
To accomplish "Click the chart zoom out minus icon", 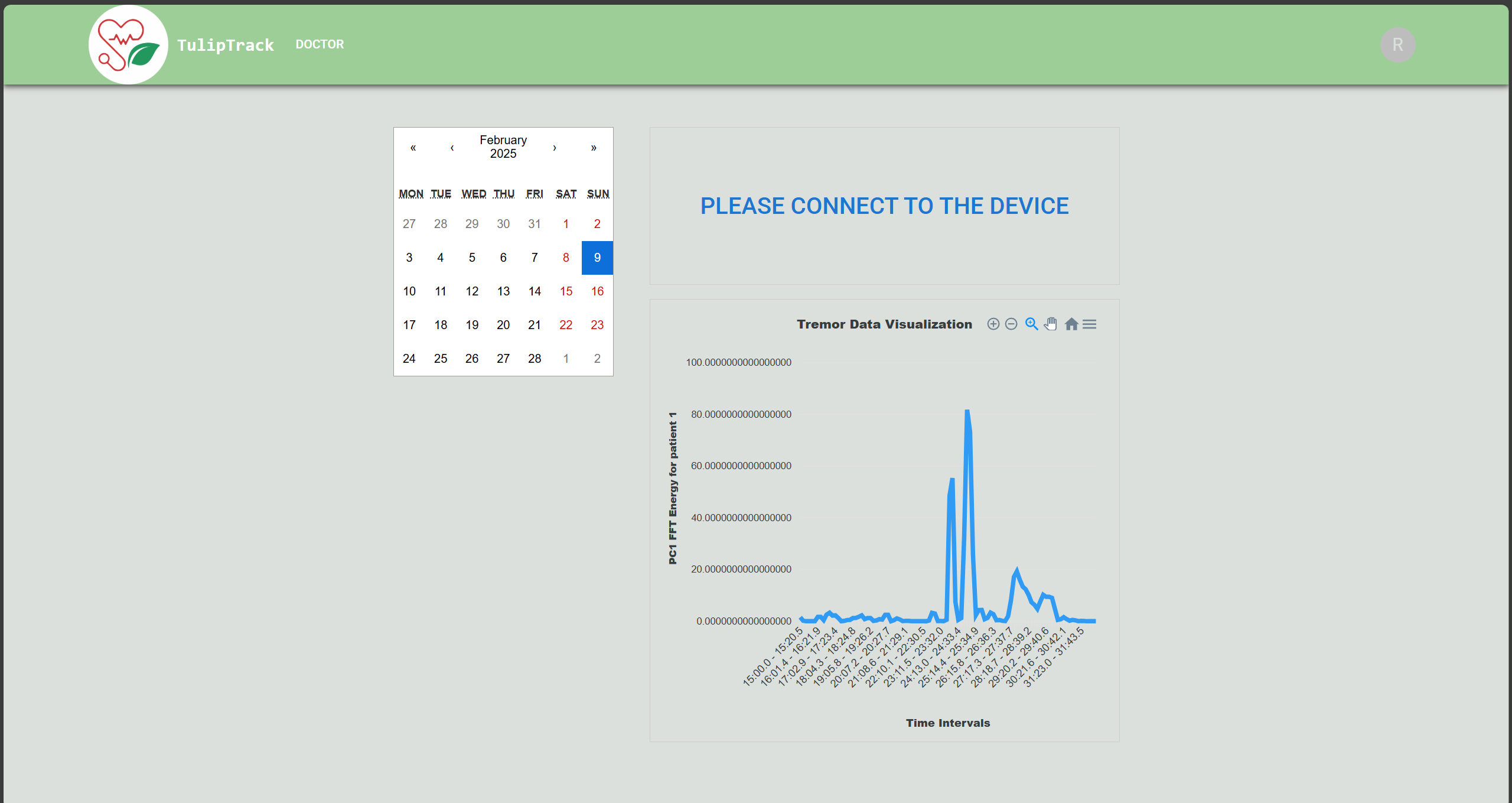I will pos(1011,324).
